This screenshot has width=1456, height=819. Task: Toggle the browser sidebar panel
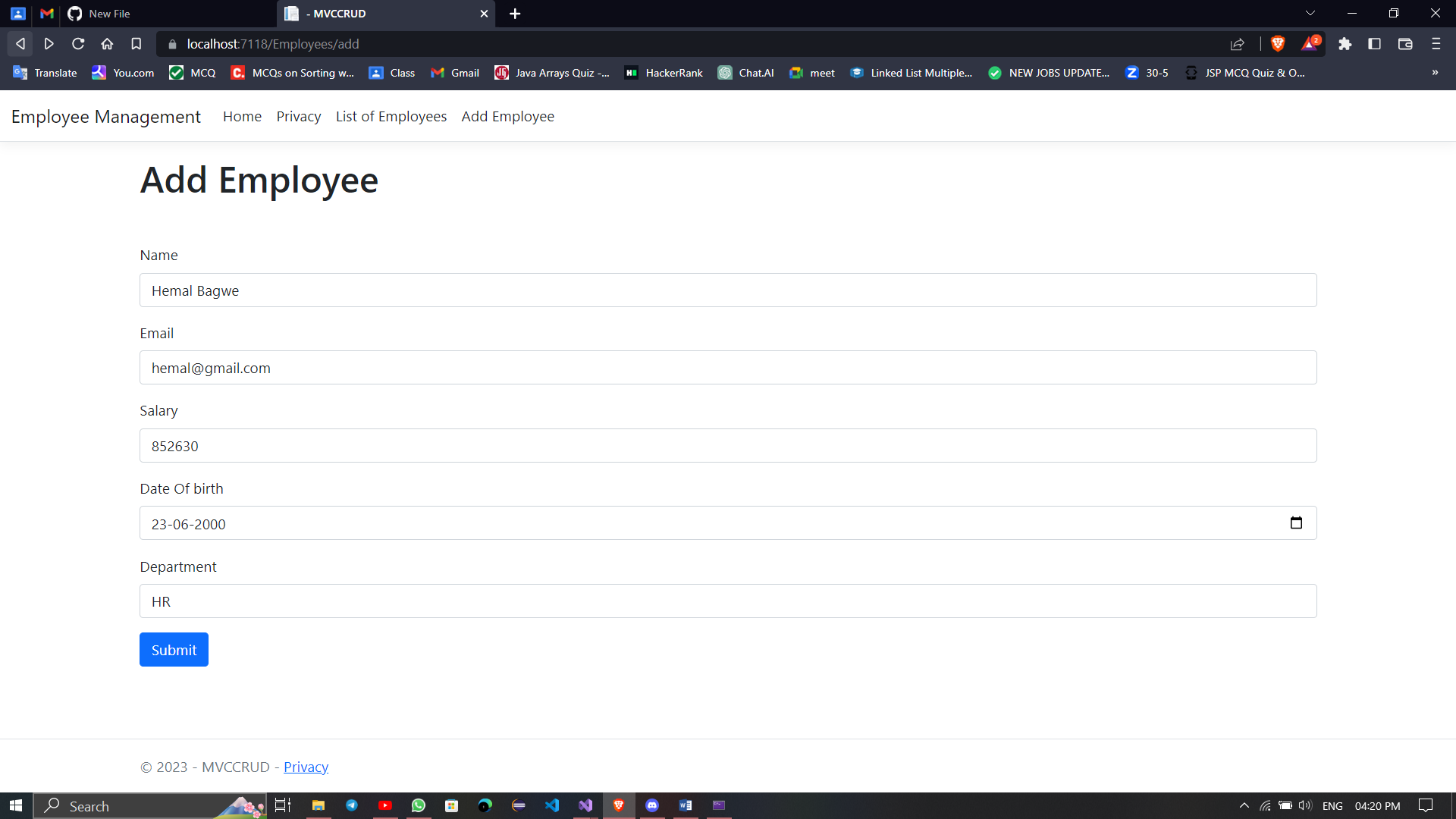click(x=1374, y=44)
